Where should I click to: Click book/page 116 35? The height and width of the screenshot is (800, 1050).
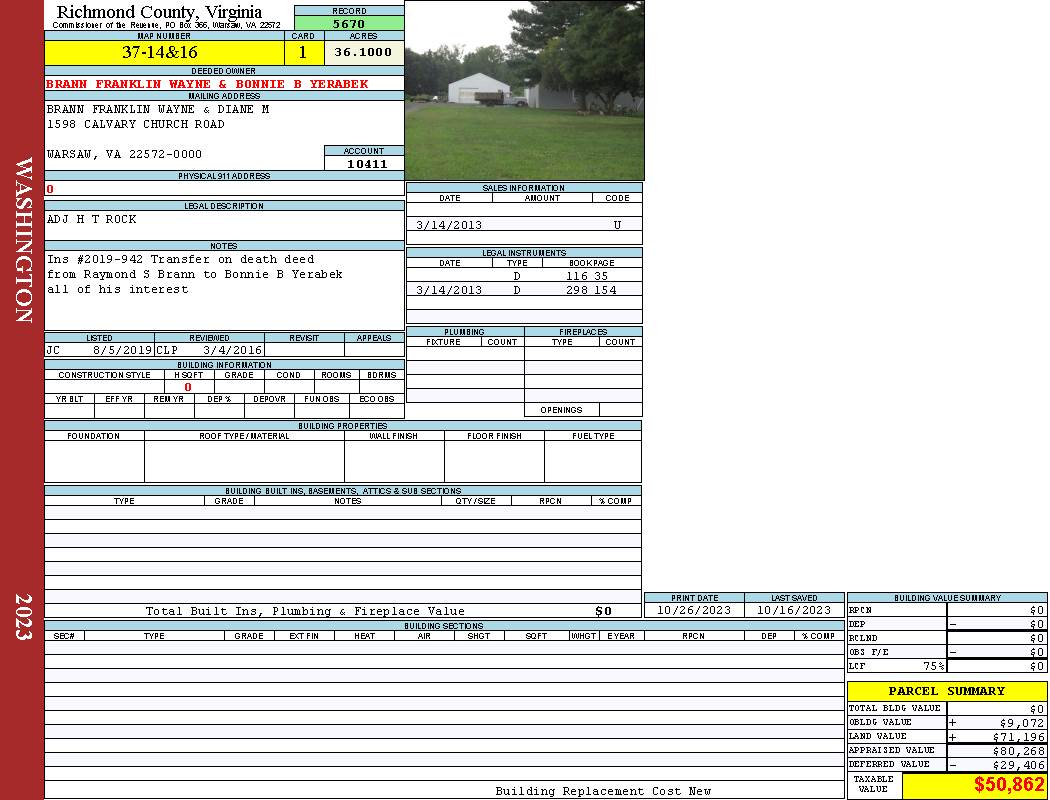click(x=587, y=276)
